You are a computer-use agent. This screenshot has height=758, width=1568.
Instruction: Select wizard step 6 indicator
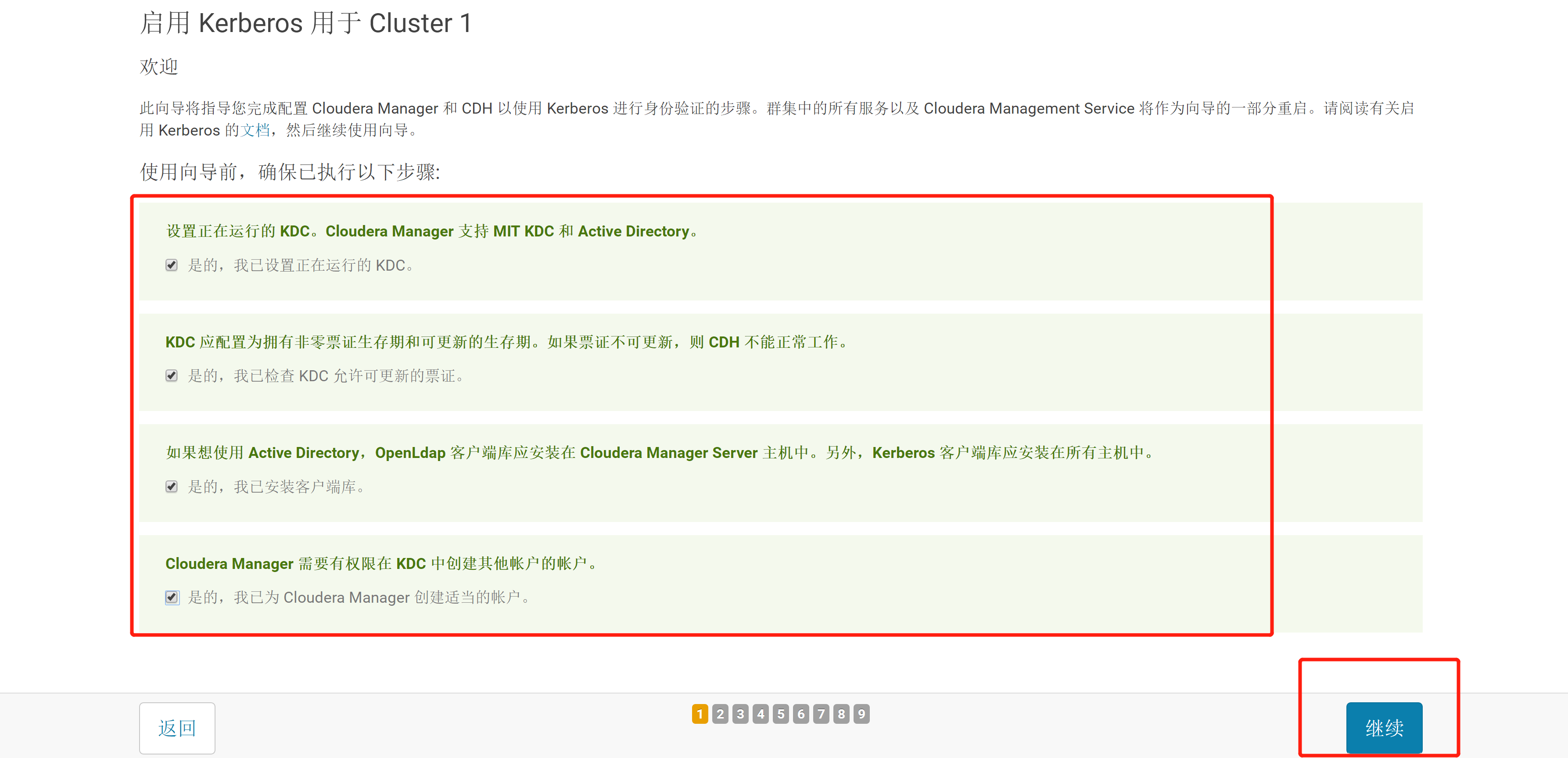click(801, 714)
